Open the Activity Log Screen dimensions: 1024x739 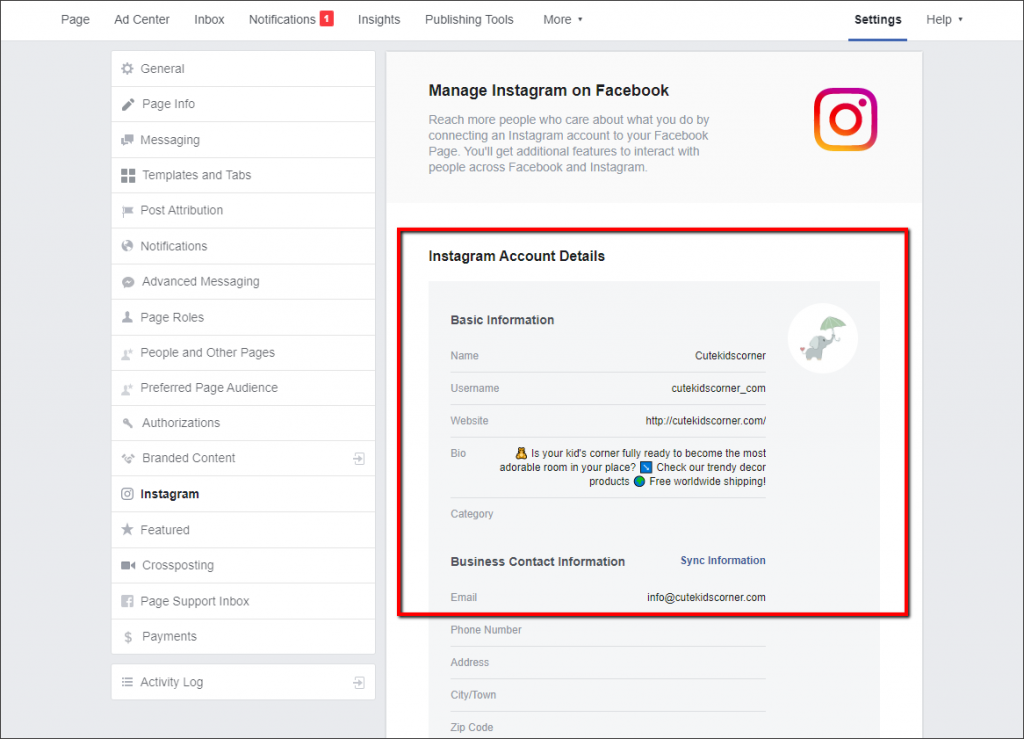tap(243, 682)
